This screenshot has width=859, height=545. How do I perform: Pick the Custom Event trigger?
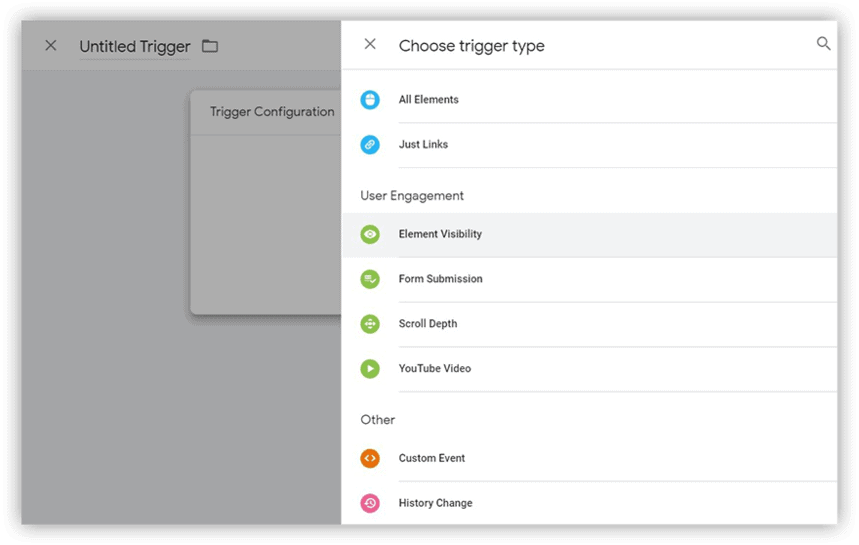tap(589, 458)
